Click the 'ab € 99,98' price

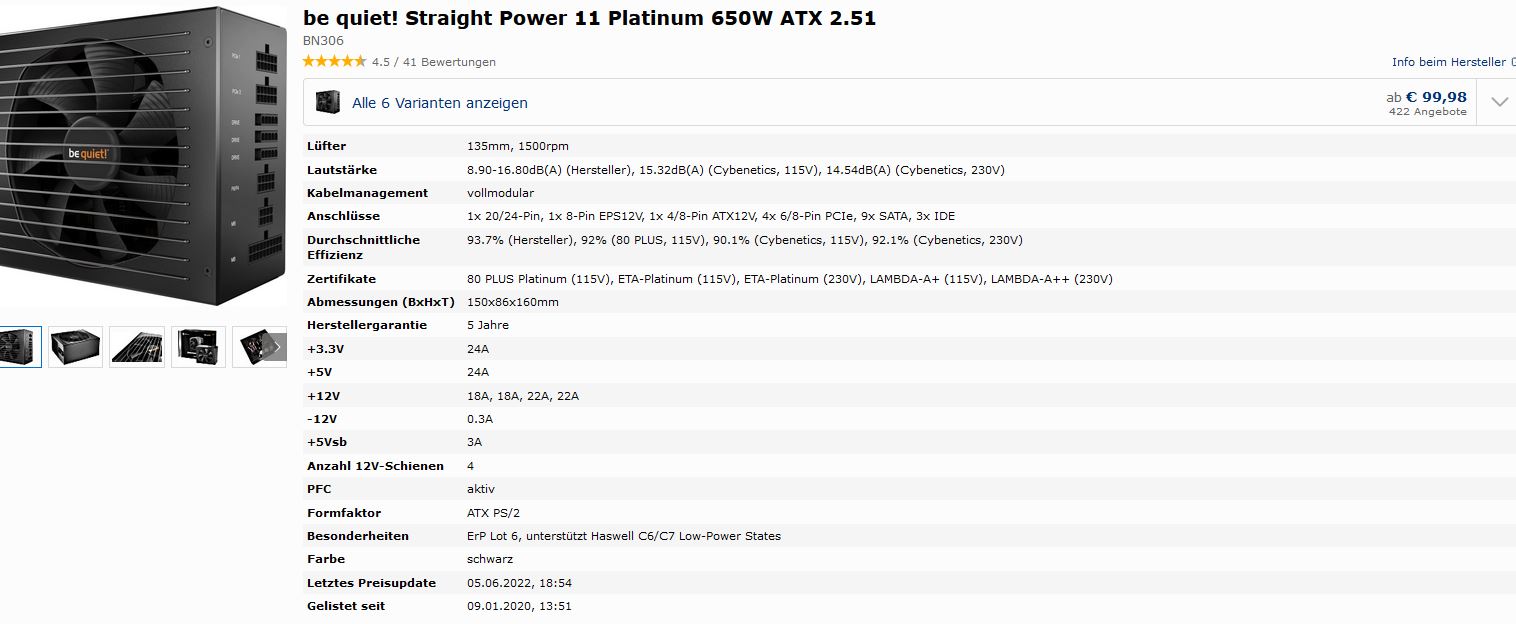click(1427, 97)
